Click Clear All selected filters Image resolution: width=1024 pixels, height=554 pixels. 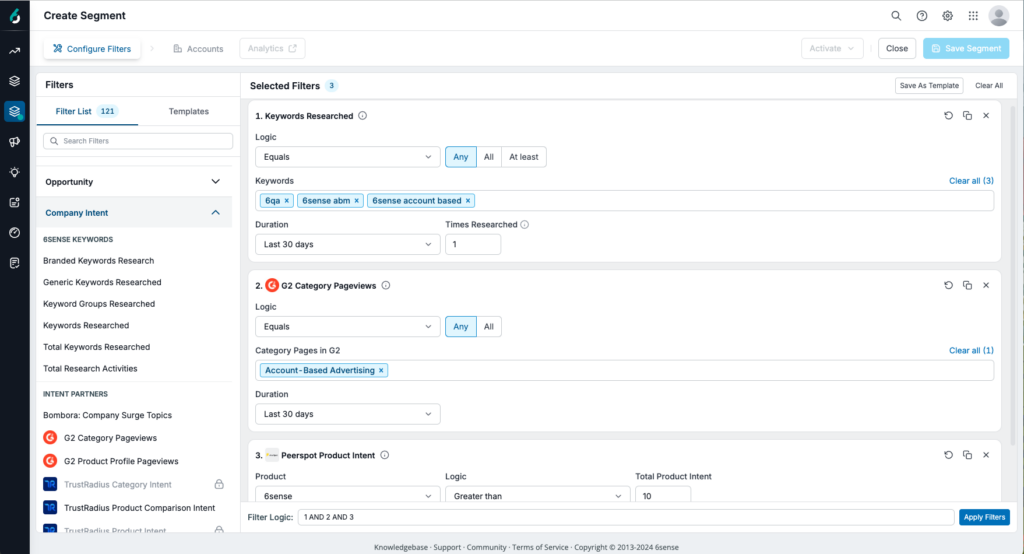(989, 86)
